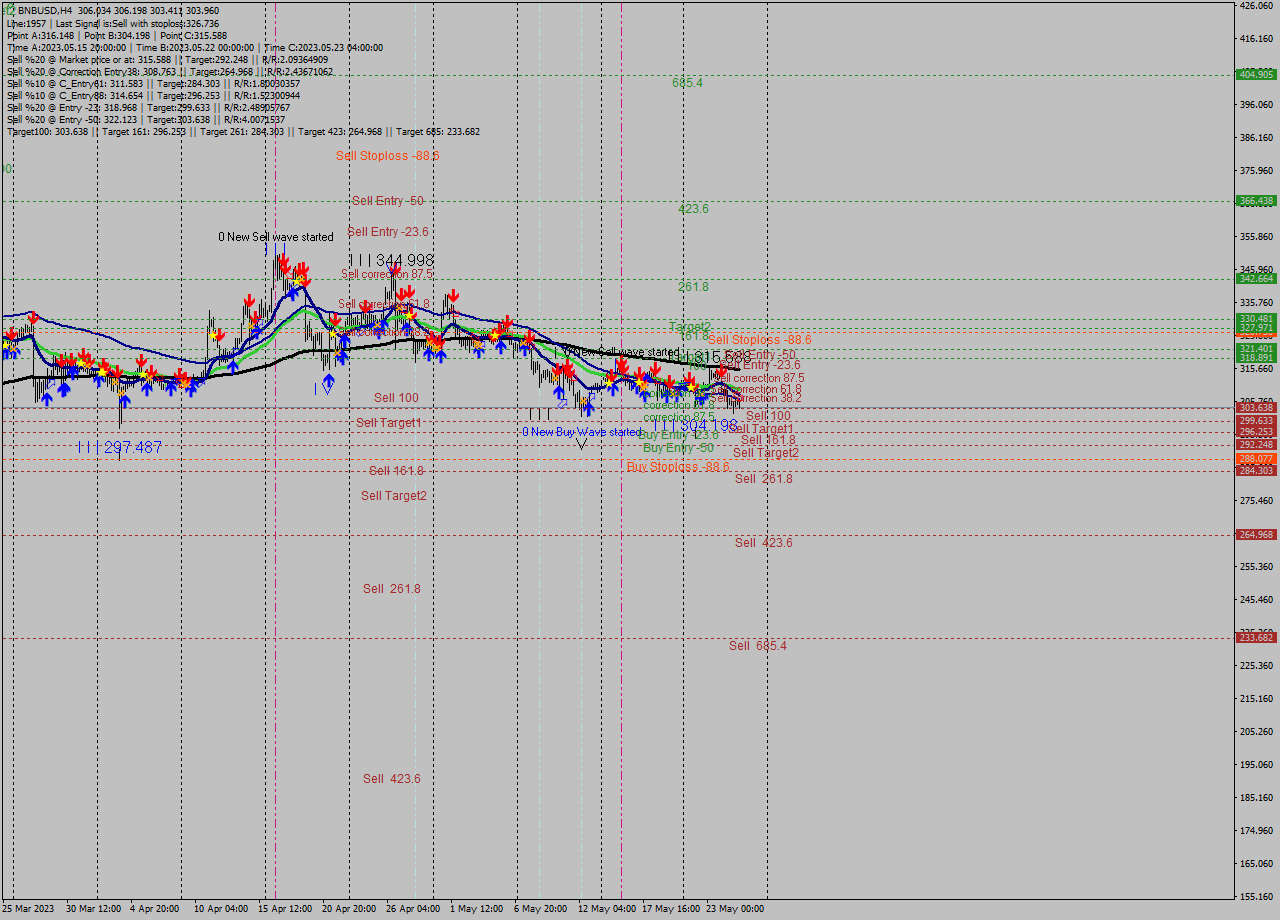
Task: Click the indicator icon before the BNBUSD,H4 title
Action: 7,9
